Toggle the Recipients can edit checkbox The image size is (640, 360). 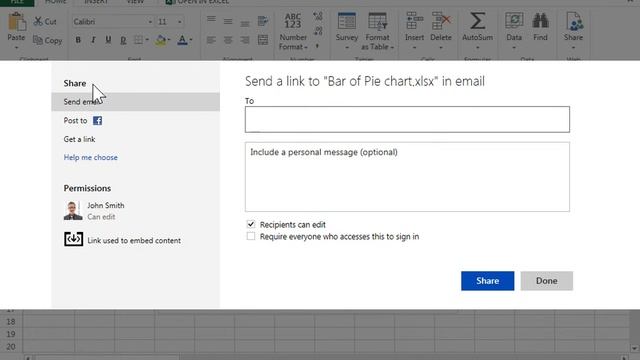click(251, 224)
